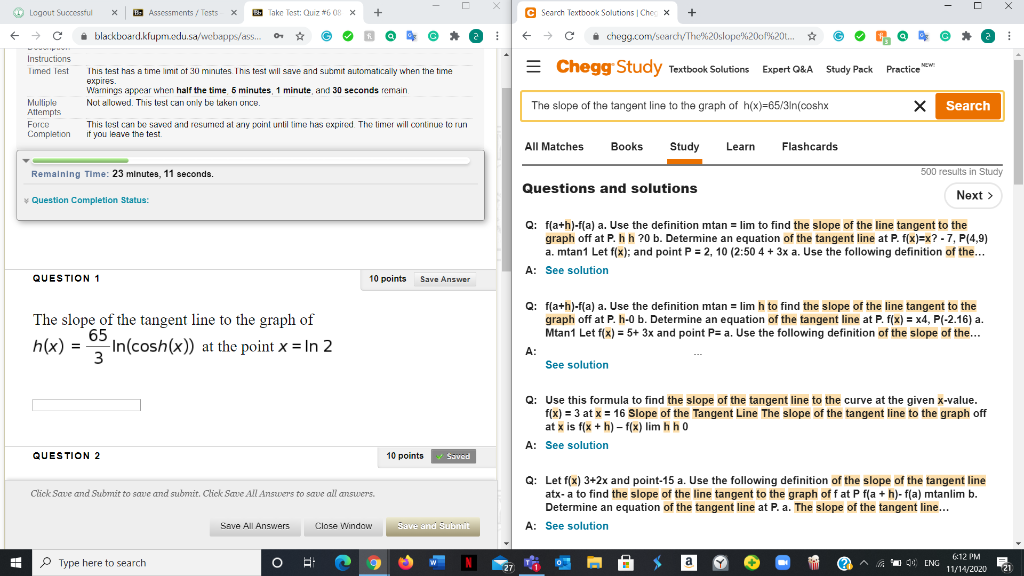This screenshot has height=576, width=1024.
Task: Collapse the timer panel triangle
Action: [25, 160]
